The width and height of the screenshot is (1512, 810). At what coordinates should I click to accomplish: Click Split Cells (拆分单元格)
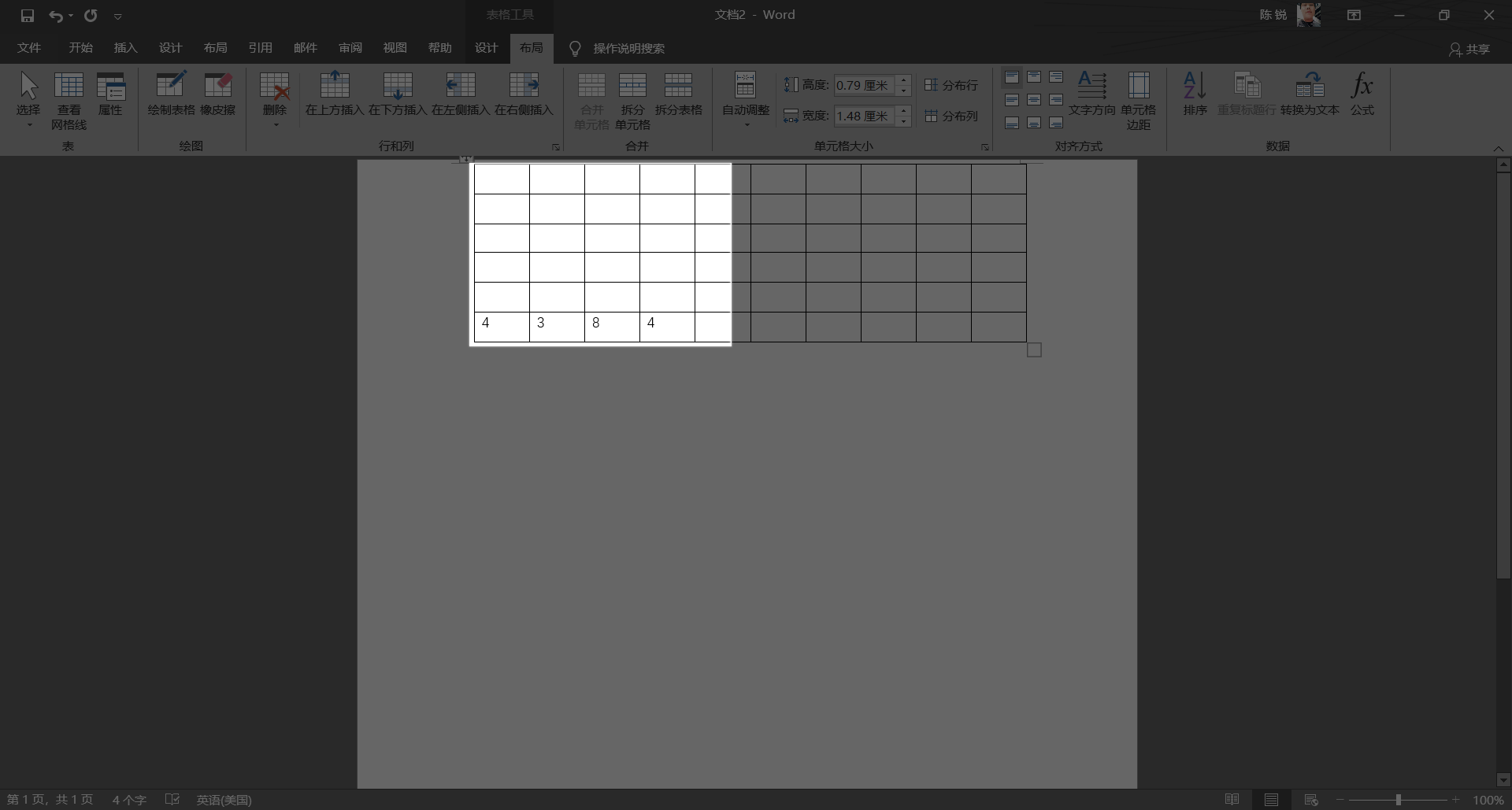632,100
